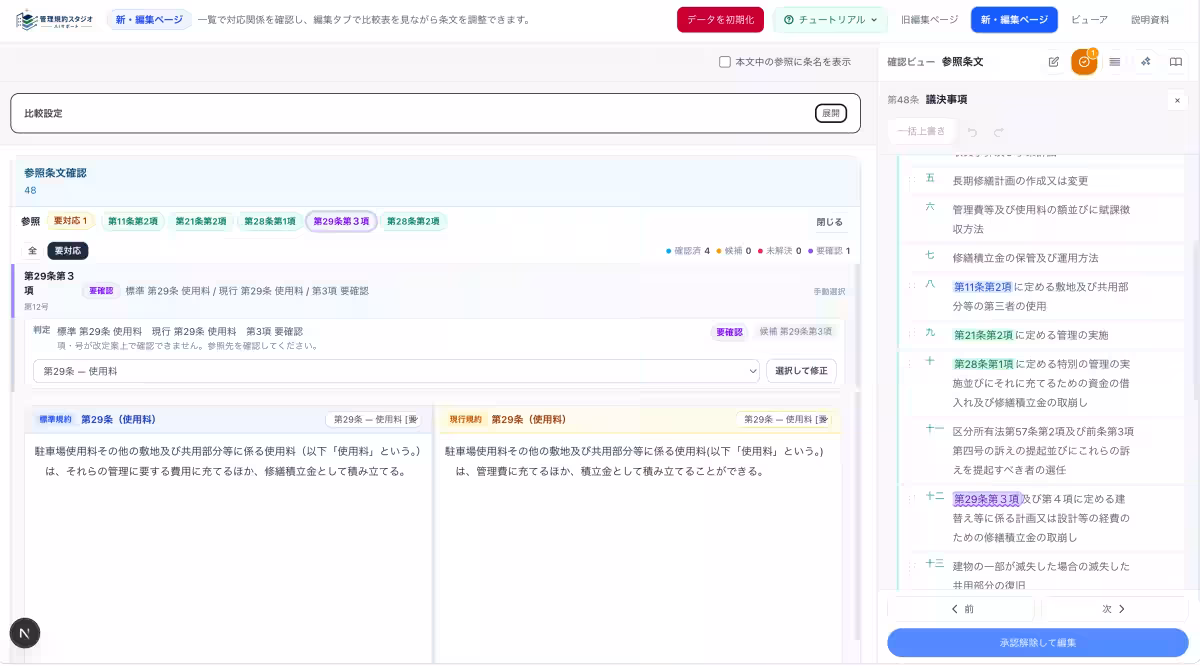This screenshot has width=1200, height=666.
Task: Select the 第11条第2項 reference chip
Action: pyautogui.click(x=133, y=222)
